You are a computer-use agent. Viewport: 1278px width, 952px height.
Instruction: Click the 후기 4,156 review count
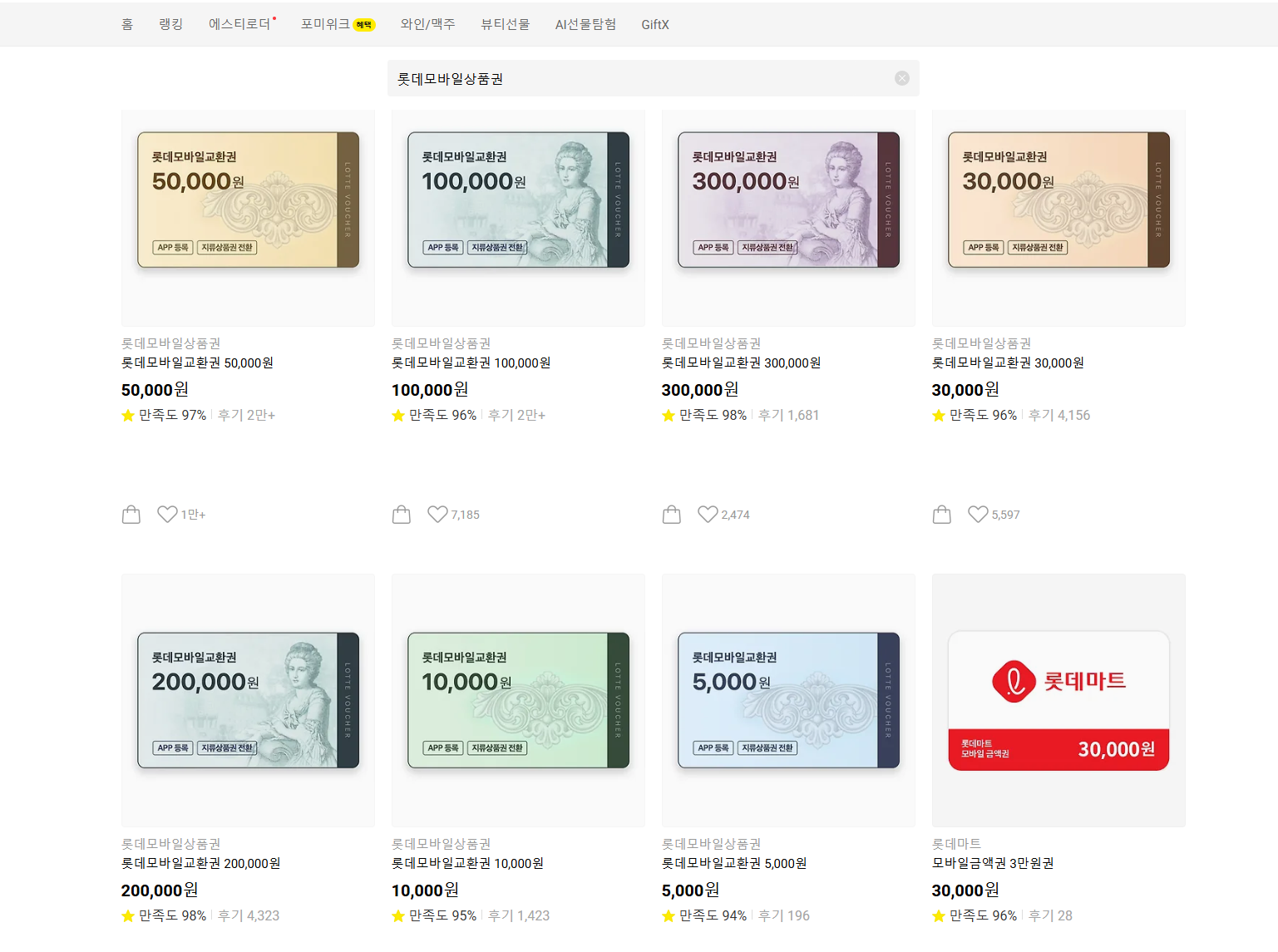pos(1059,415)
